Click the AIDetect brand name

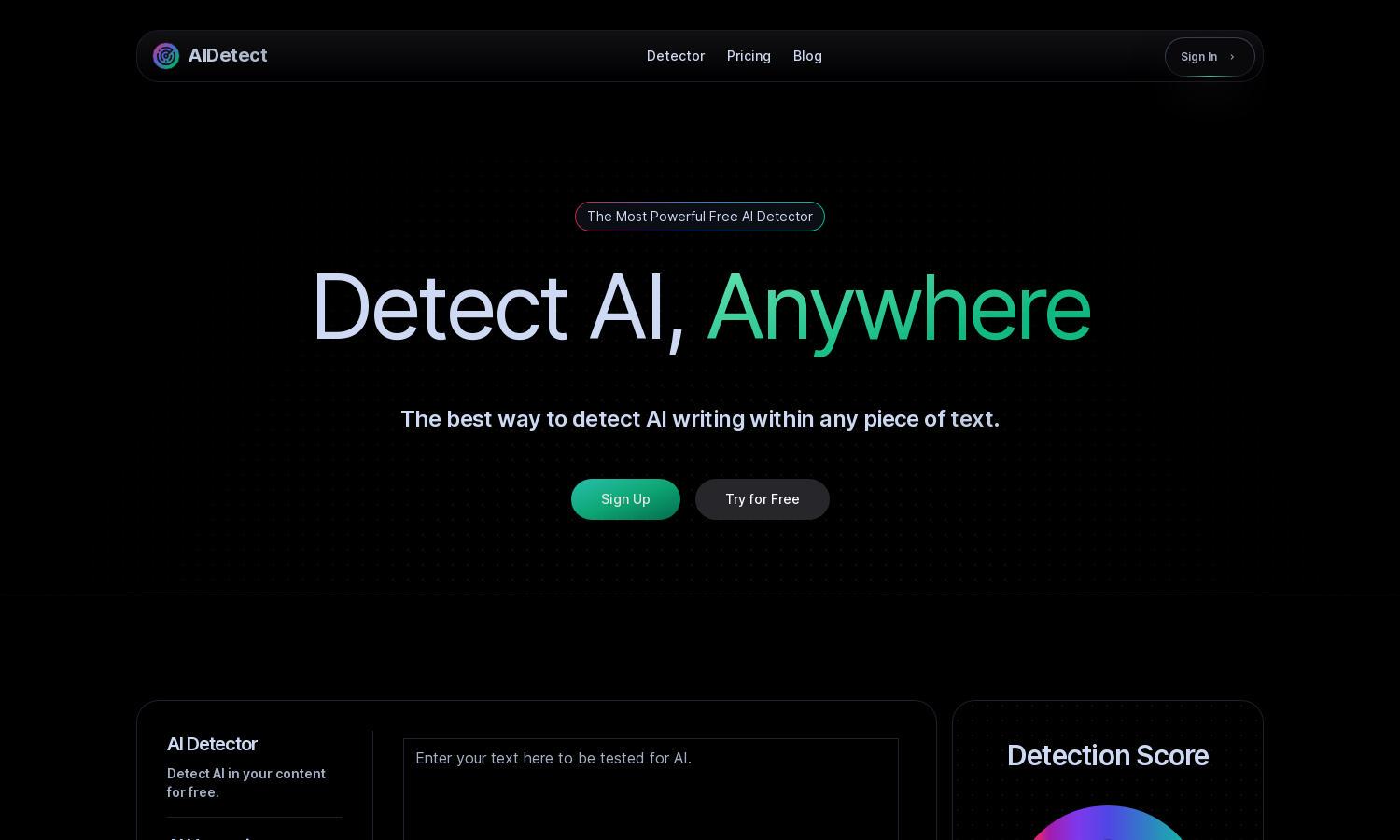point(228,55)
